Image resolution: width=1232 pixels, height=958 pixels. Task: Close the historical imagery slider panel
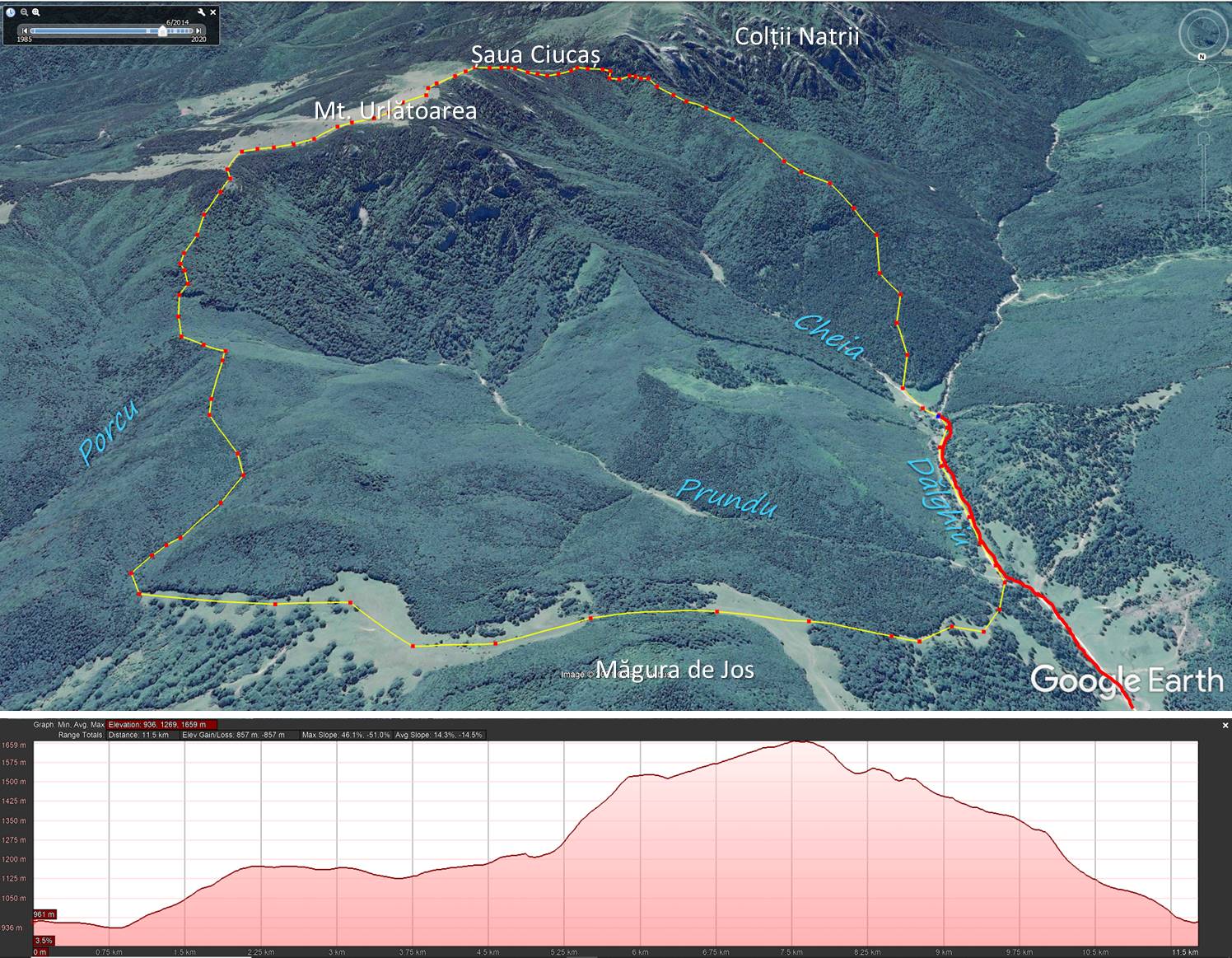tap(213, 12)
